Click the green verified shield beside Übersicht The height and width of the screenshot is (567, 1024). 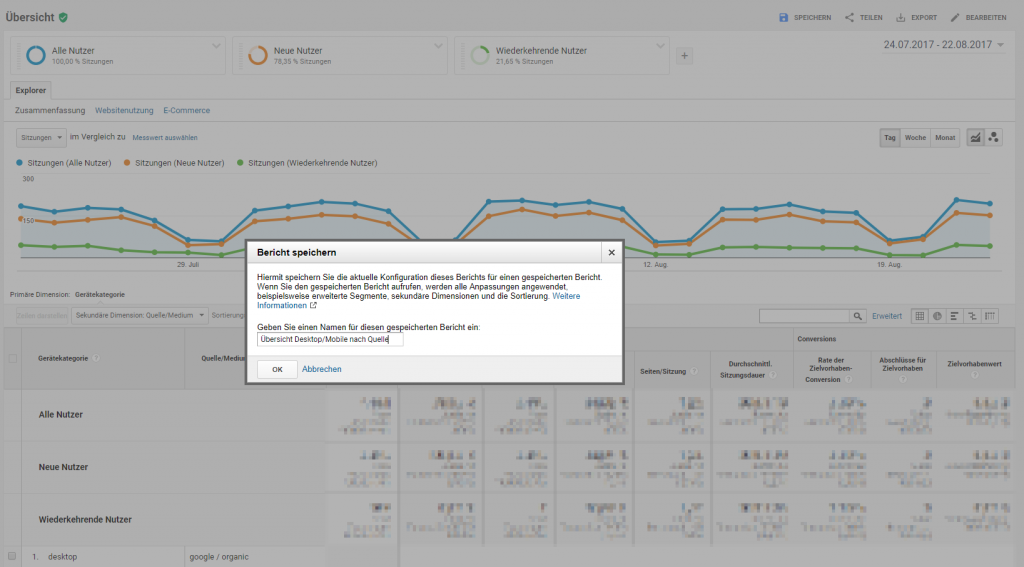coord(63,18)
